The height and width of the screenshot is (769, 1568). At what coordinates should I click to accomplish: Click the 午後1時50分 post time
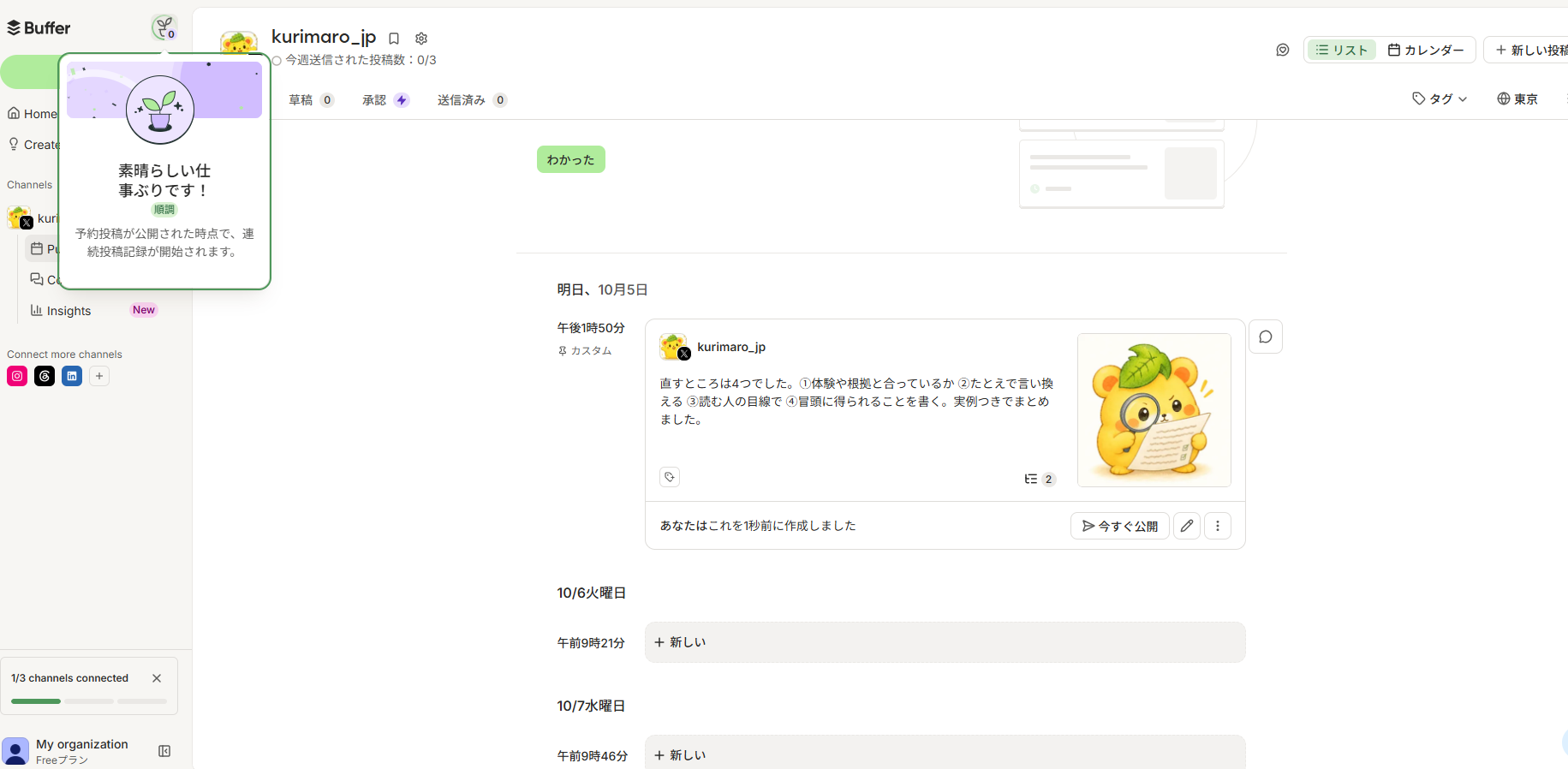[x=591, y=328]
